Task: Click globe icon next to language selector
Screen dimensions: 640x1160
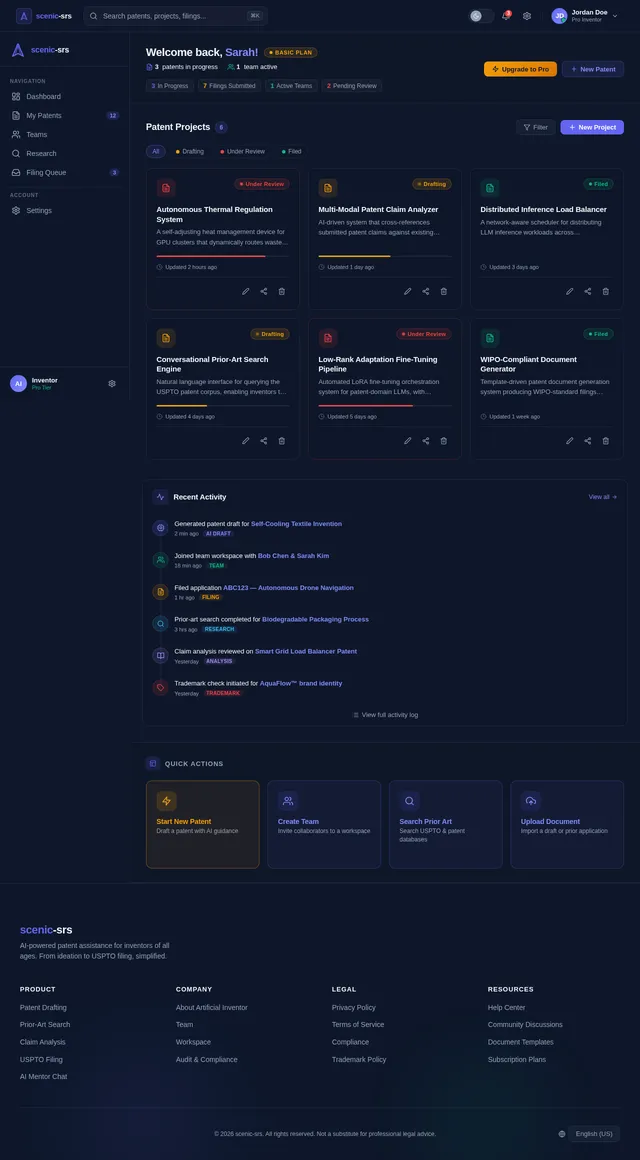Action: pos(562,1133)
